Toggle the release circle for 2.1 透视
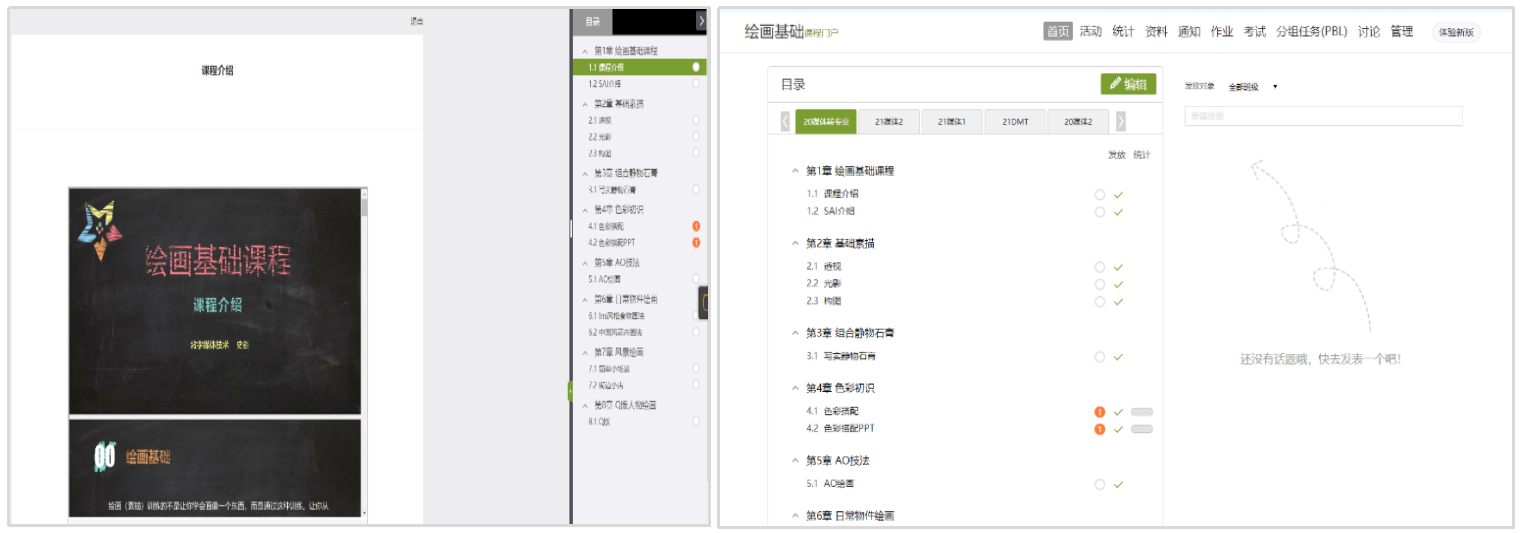Screen dimensions: 1520x533 click(1100, 267)
